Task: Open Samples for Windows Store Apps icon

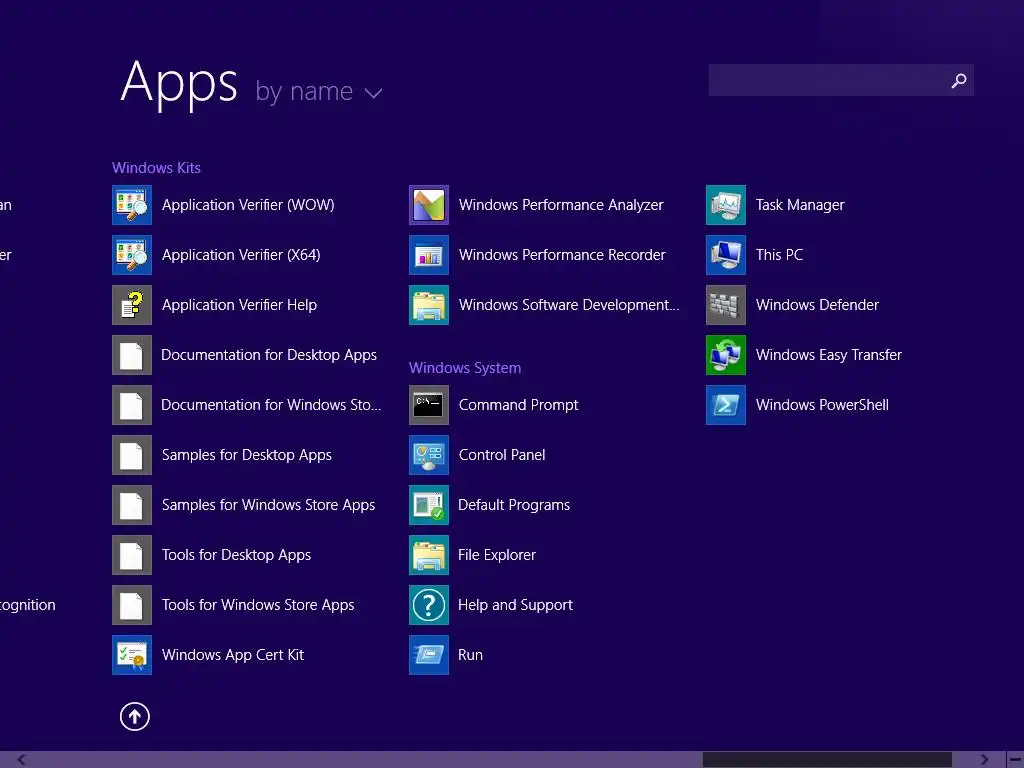Action: tap(132, 505)
